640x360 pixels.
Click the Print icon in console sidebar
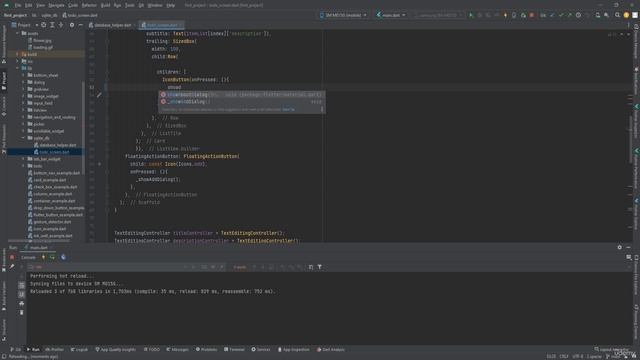[22, 303]
